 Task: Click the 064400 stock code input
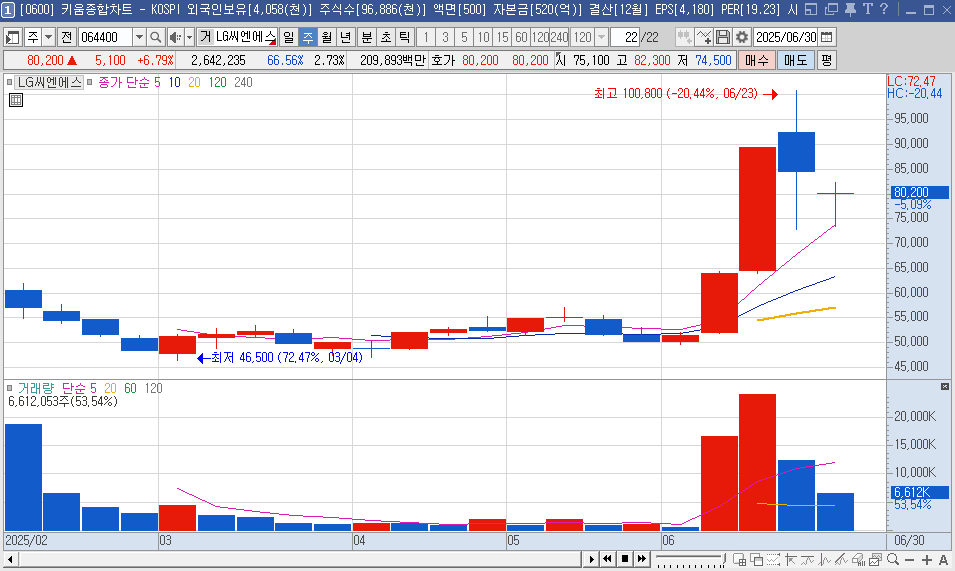(104, 37)
